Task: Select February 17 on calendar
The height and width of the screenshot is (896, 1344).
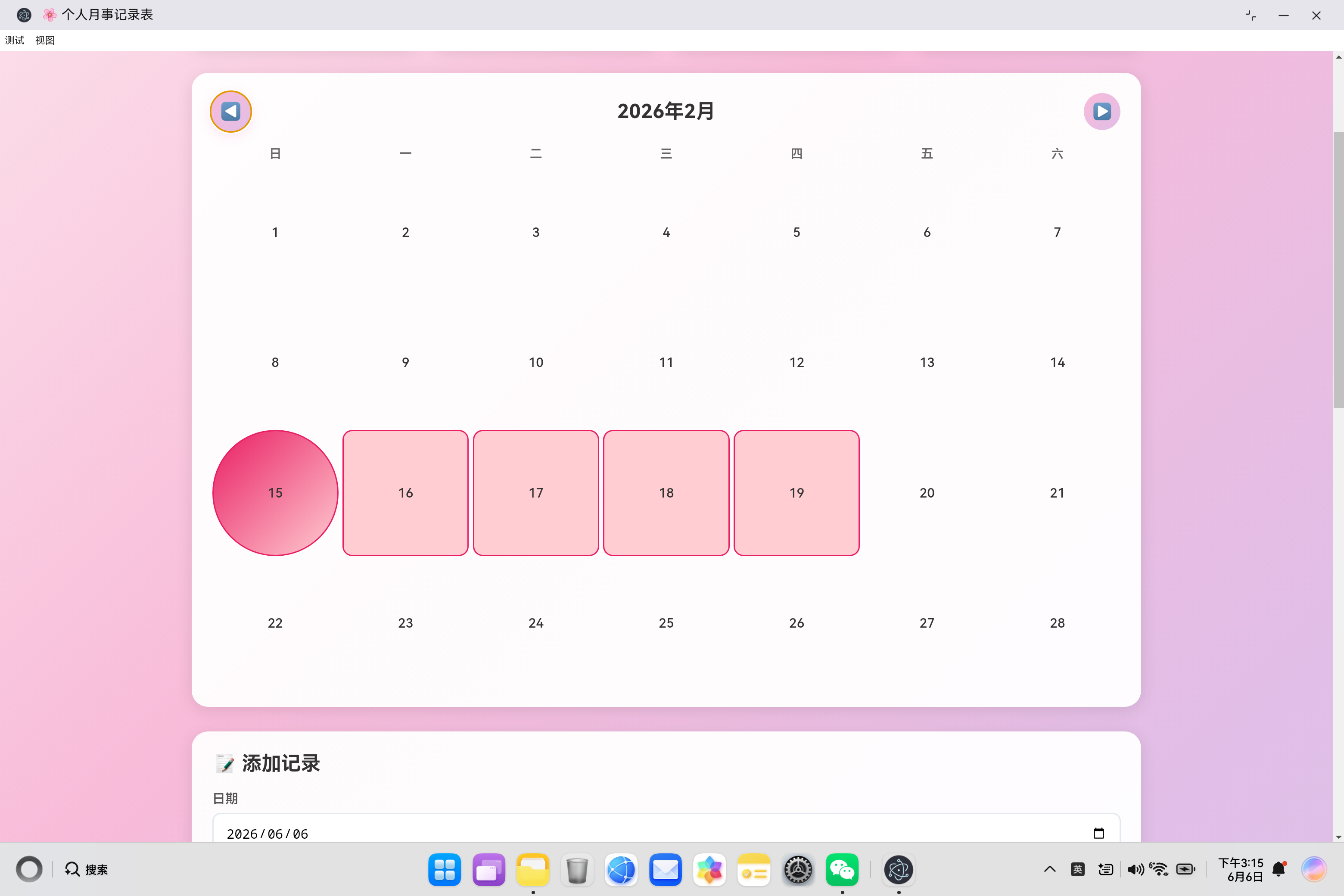Action: (535, 492)
